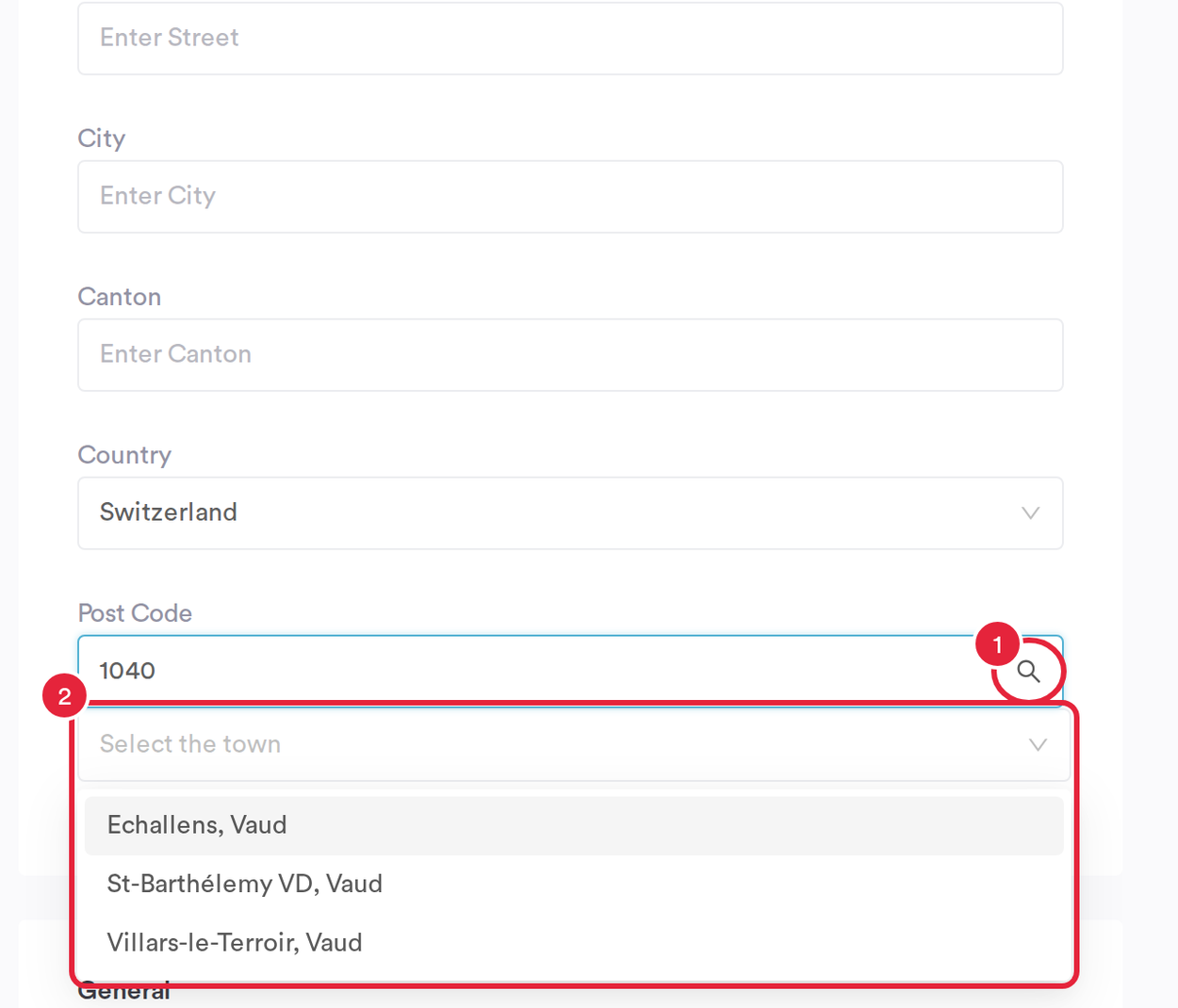Click the Enter Canton input field

(x=570, y=355)
